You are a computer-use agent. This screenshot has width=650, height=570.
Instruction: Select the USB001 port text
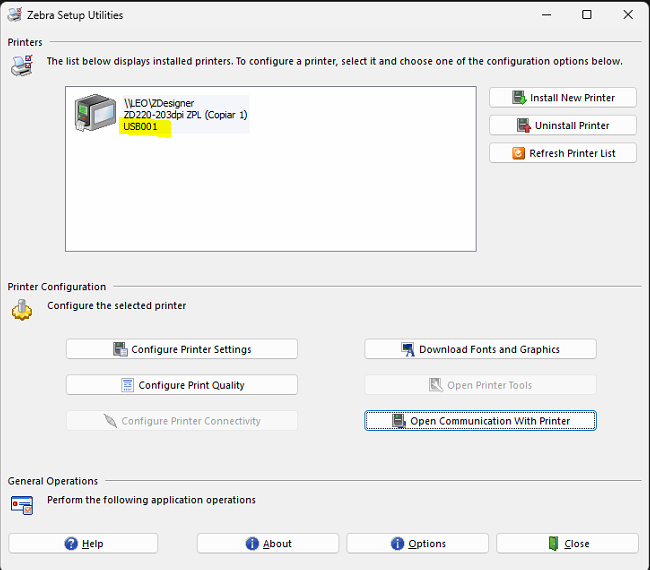140,127
